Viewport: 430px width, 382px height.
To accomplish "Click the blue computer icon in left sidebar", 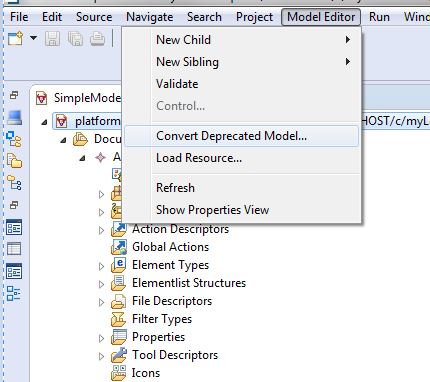I will tap(14, 117).
